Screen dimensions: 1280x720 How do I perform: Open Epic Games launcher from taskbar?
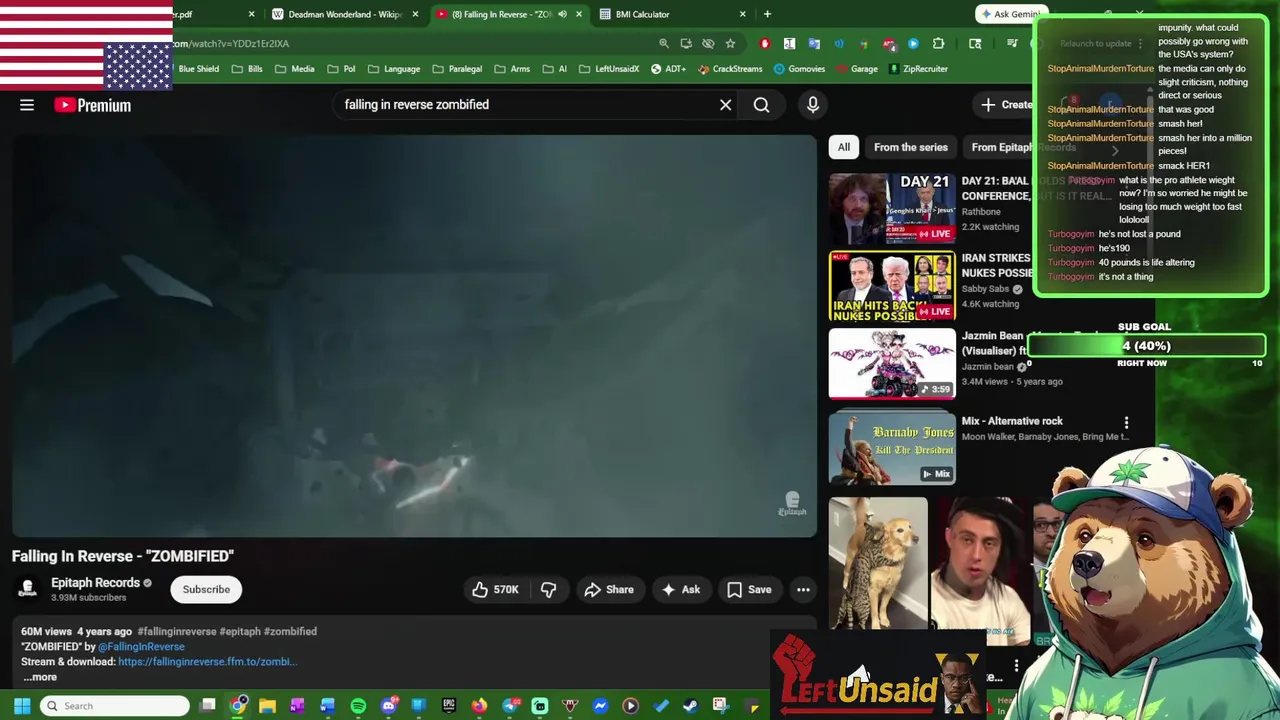[449, 706]
